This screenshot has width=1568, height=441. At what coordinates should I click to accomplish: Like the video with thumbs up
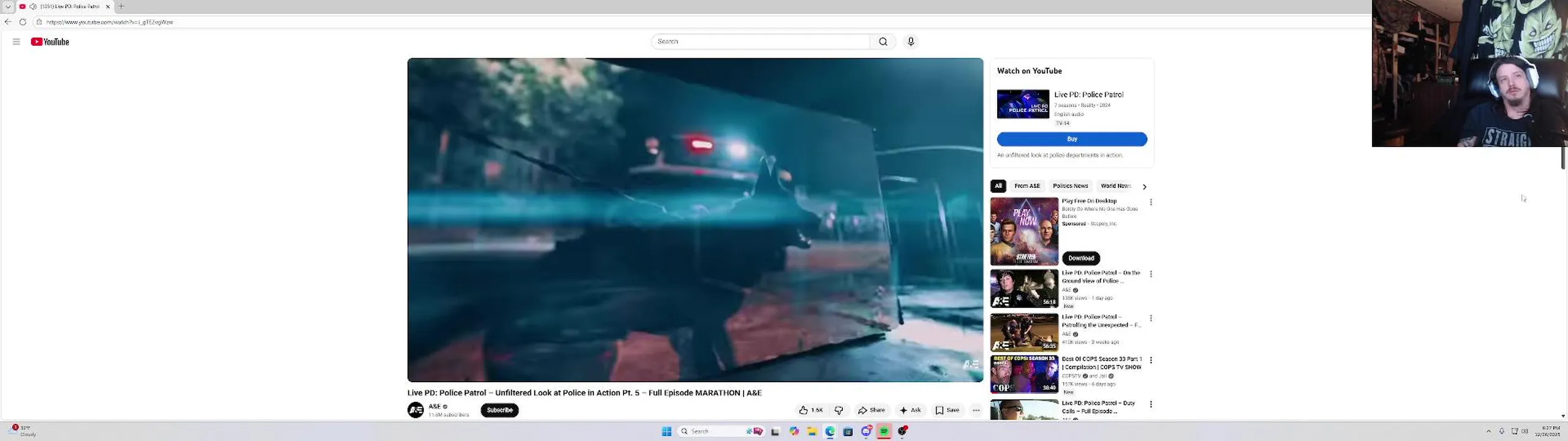point(810,410)
